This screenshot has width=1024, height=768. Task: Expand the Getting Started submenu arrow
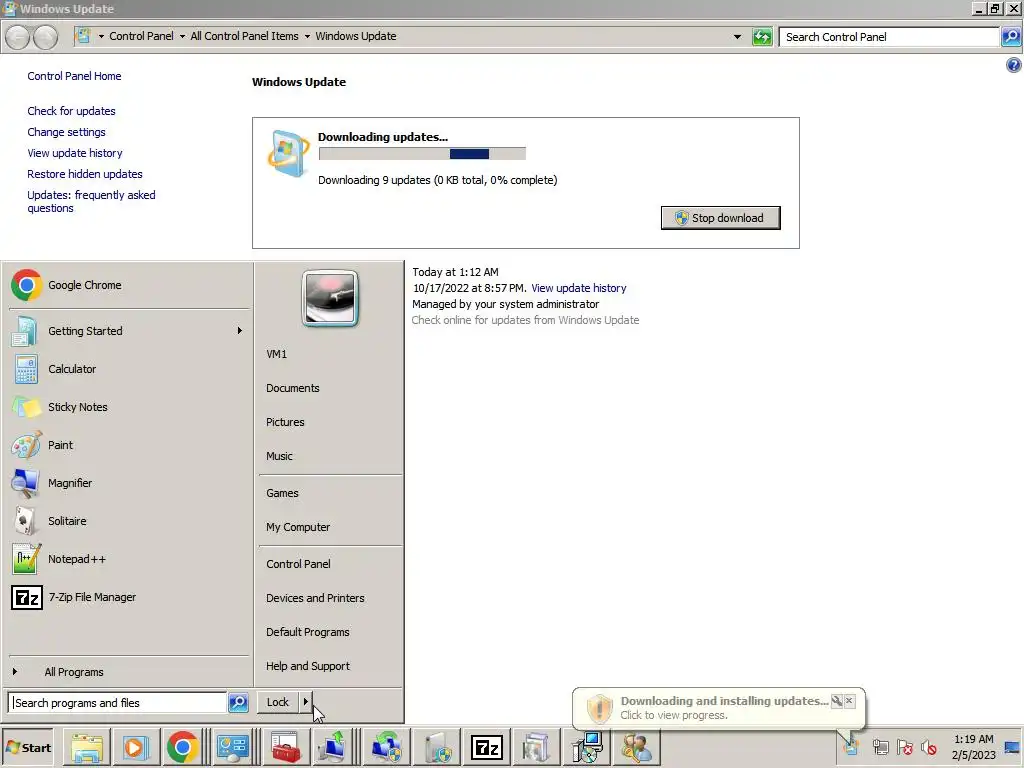(x=240, y=331)
